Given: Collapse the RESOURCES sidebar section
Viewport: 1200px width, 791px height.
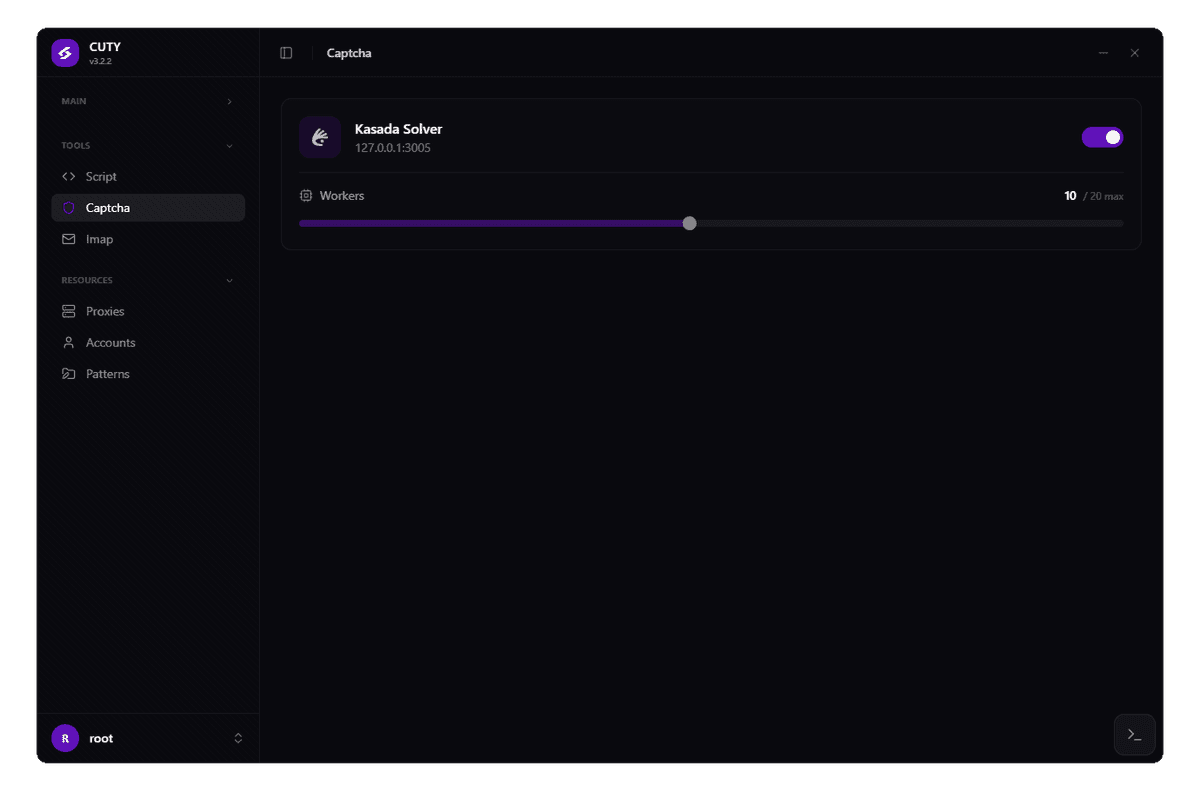Looking at the screenshot, I should pyautogui.click(x=229, y=281).
